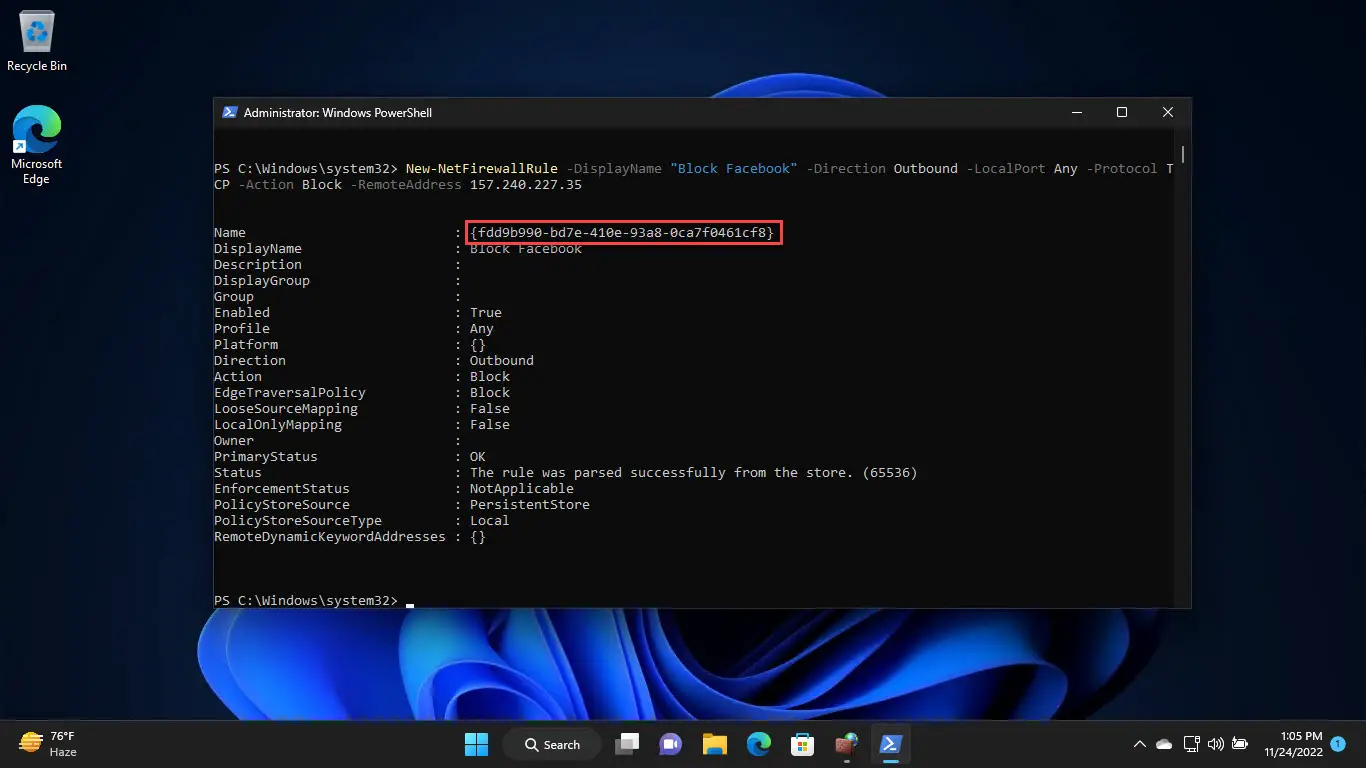Click the PowerShell taskbar icon
Viewport: 1366px width, 768px height.
[x=890, y=744]
